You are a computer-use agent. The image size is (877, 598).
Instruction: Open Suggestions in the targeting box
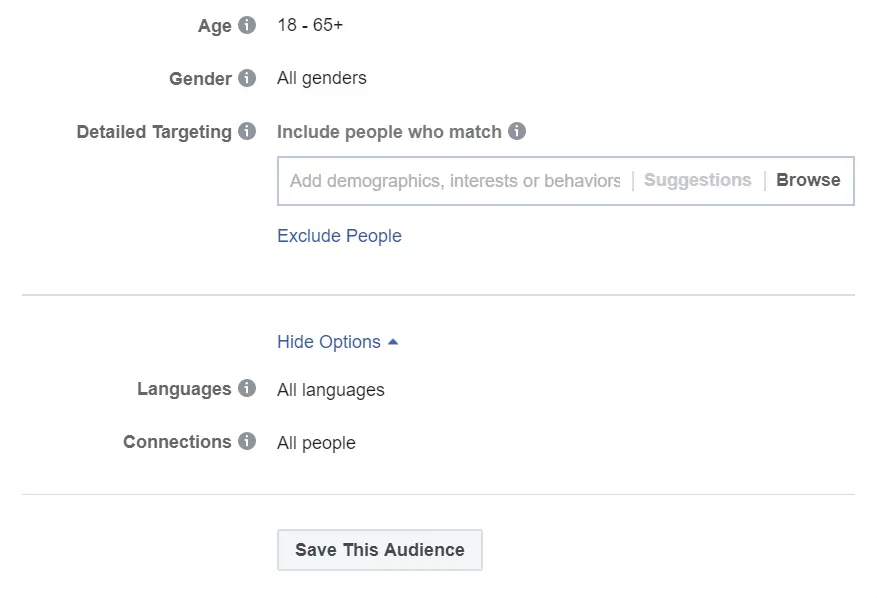pyautogui.click(x=698, y=180)
